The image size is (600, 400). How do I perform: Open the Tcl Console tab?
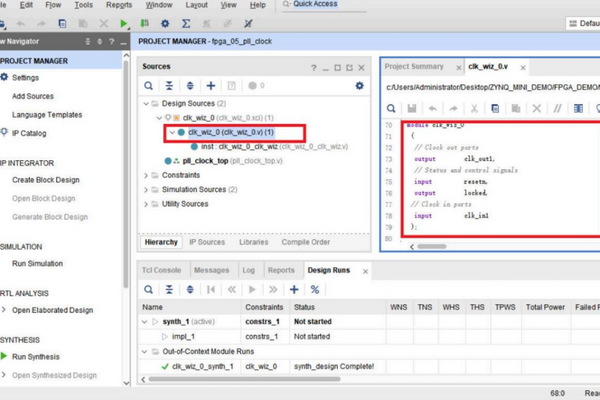point(160,270)
